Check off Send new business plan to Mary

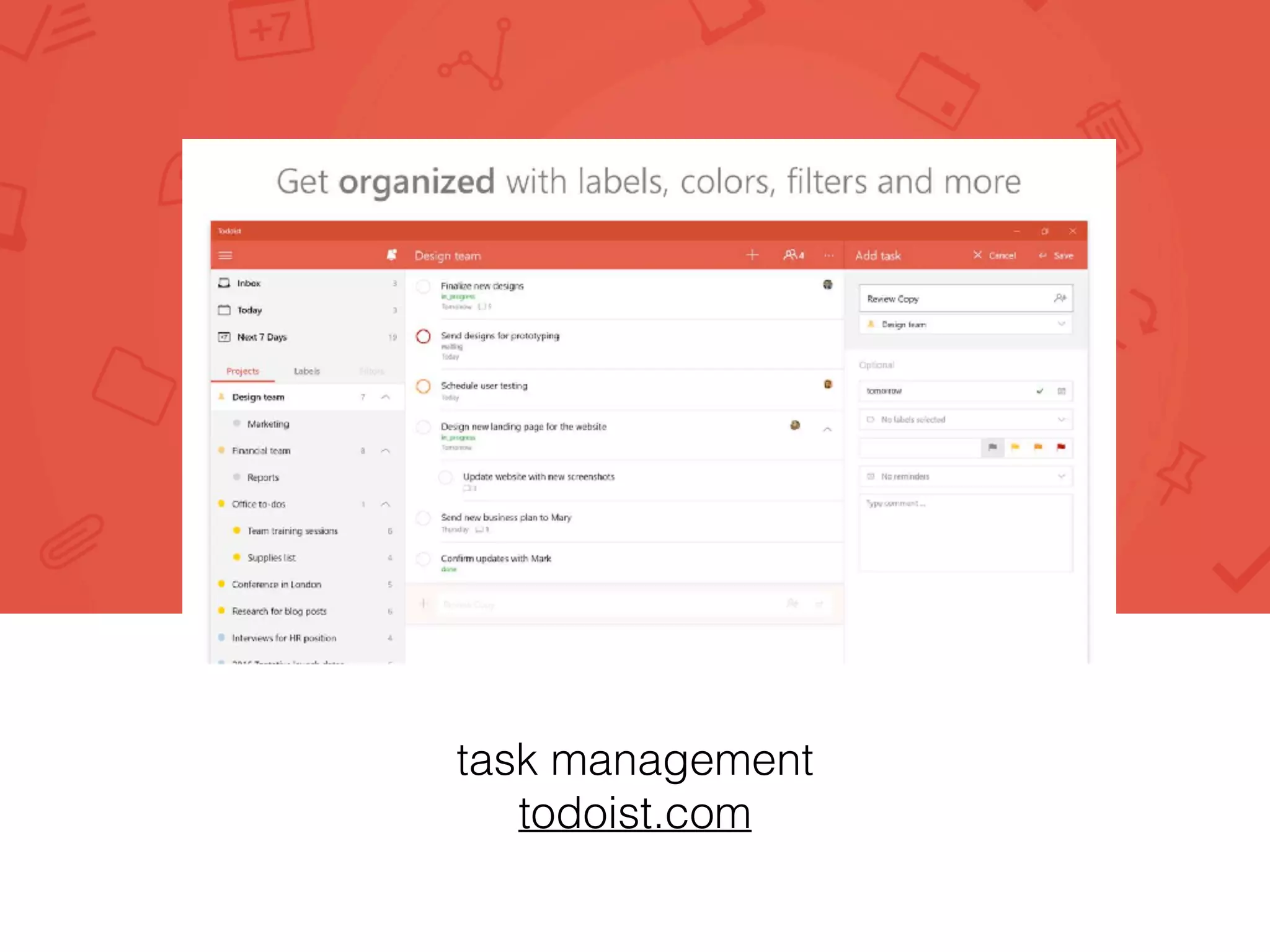[424, 518]
